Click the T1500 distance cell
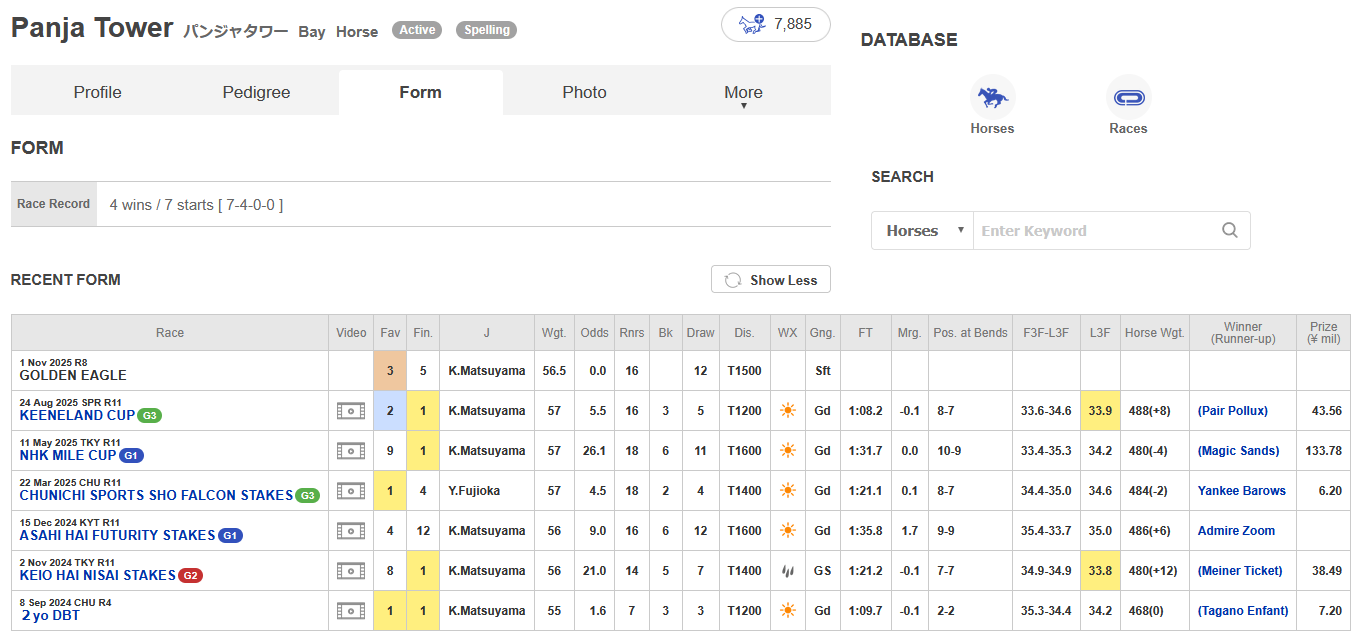The width and height of the screenshot is (1366, 641). (x=744, y=371)
